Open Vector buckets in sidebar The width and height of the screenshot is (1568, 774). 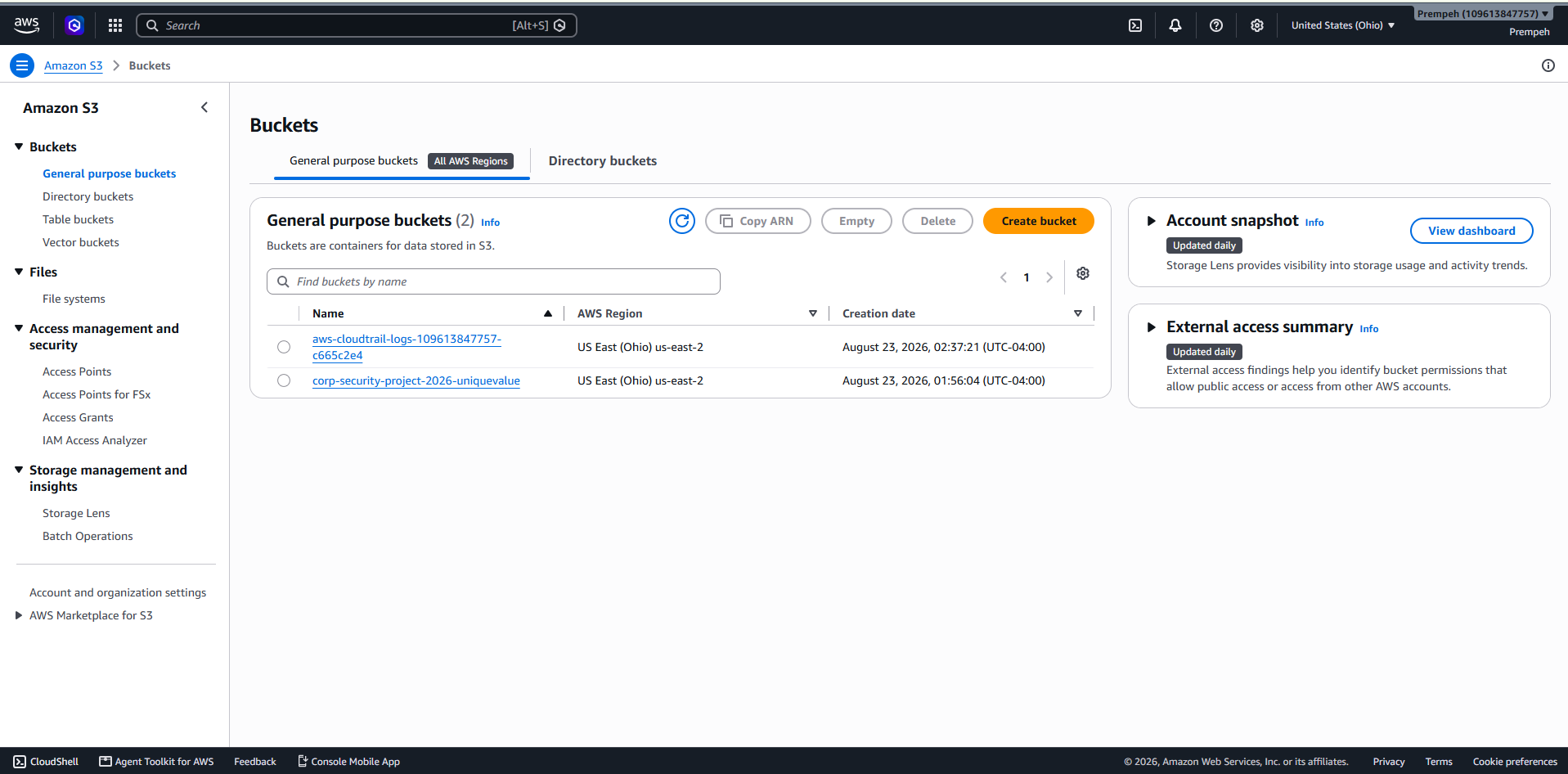point(81,242)
